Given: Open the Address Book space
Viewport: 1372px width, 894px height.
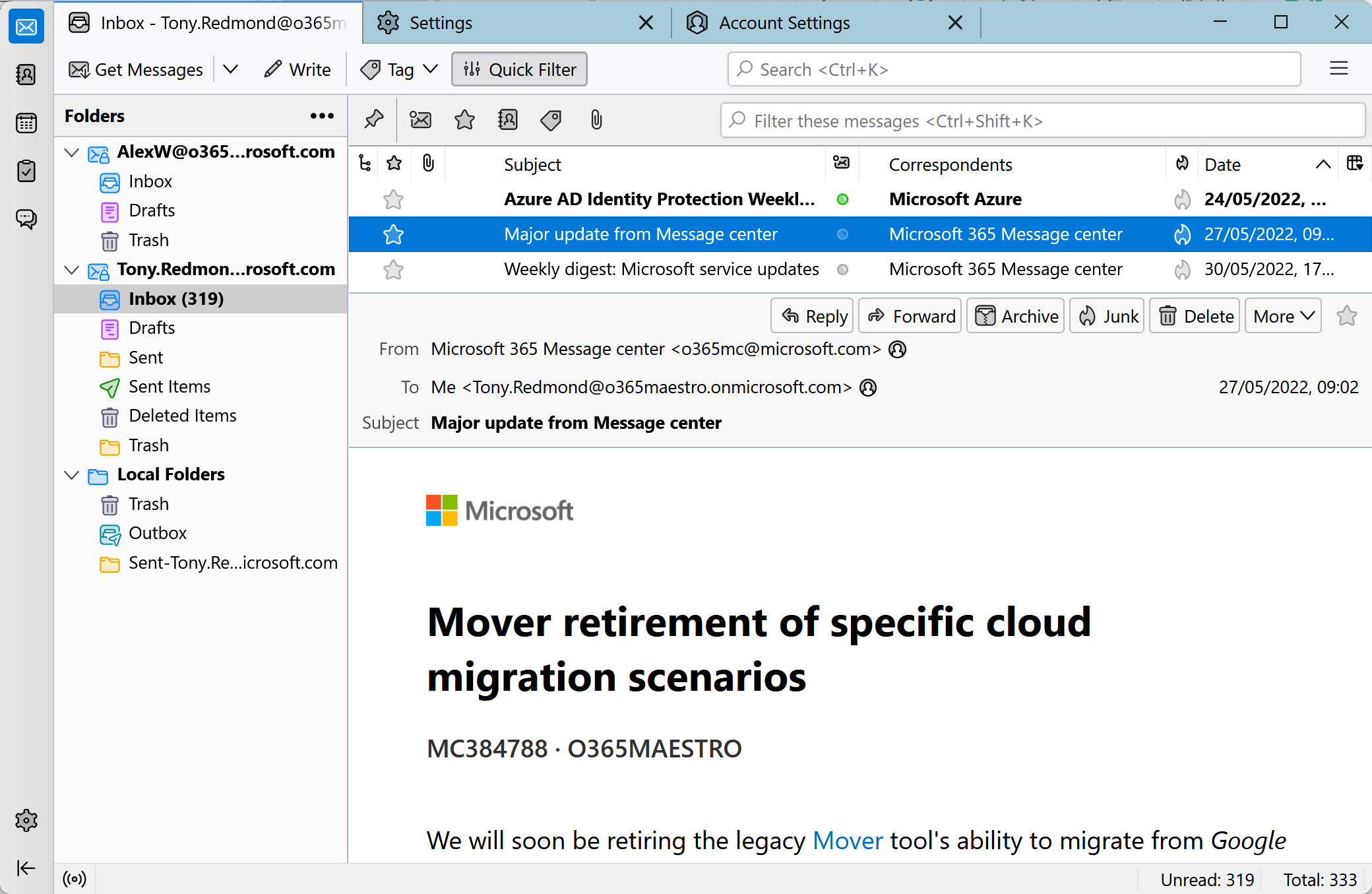Looking at the screenshot, I should pos(26,75).
